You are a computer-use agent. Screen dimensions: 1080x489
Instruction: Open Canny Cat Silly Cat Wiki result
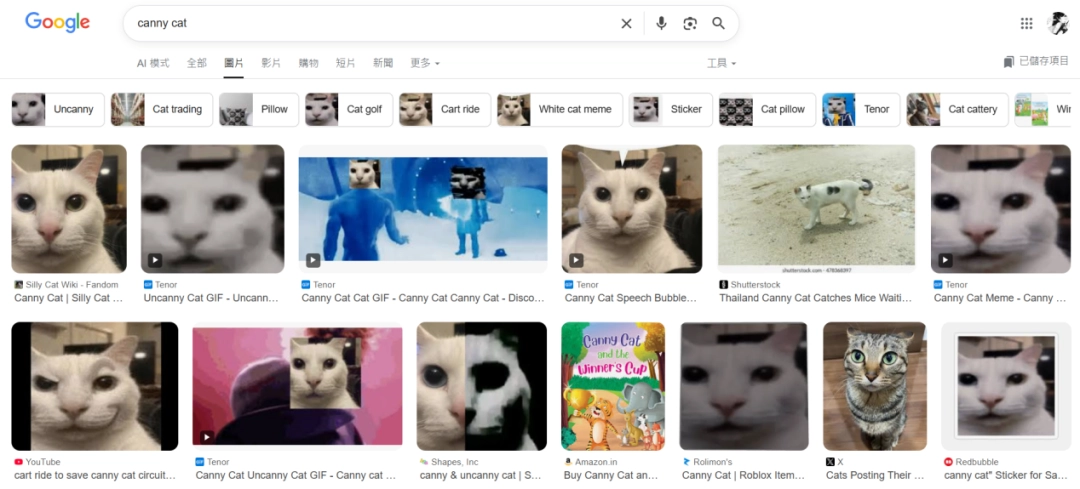click(x=69, y=209)
